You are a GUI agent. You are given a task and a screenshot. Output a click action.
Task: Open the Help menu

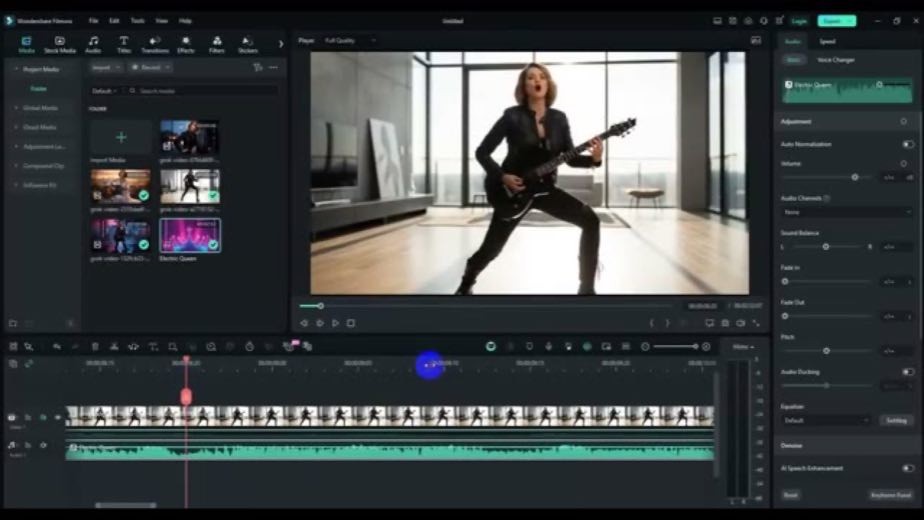[x=185, y=21]
